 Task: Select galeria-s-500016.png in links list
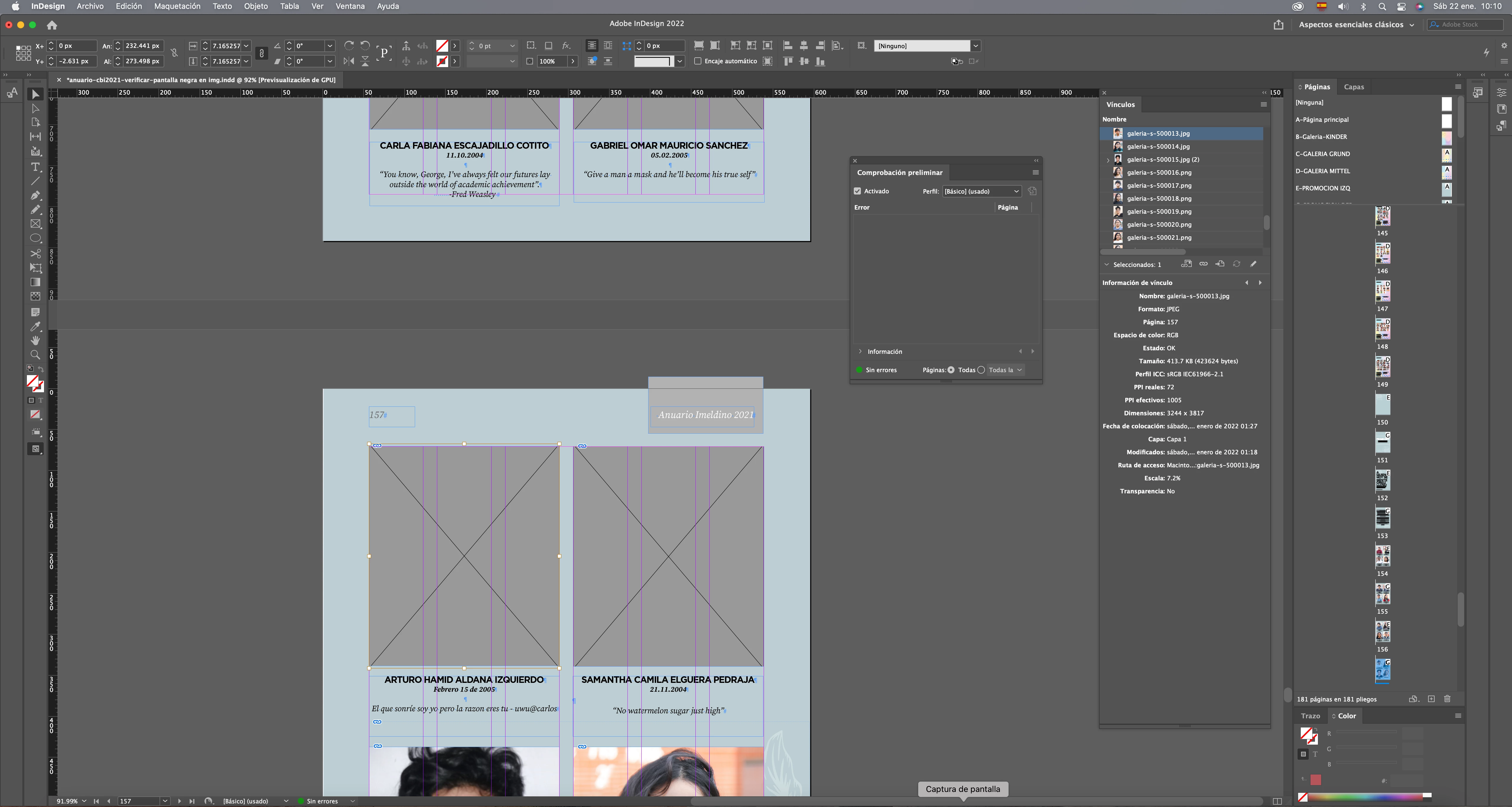(1159, 172)
